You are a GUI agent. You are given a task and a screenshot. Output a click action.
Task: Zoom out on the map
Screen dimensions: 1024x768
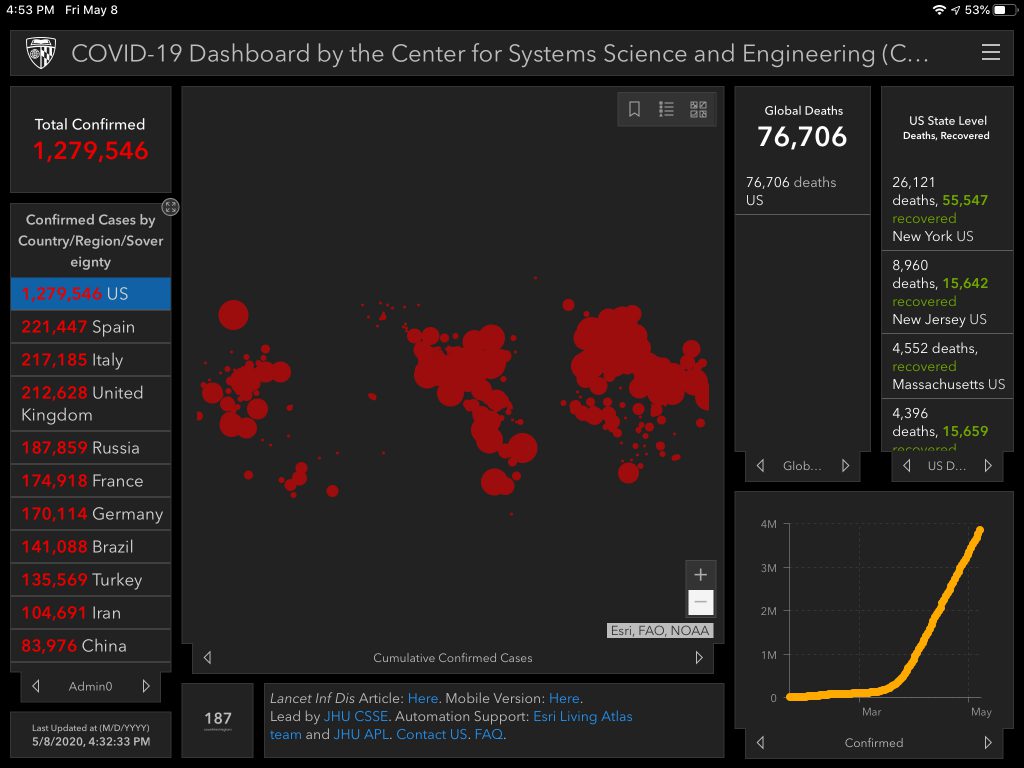tap(700, 602)
